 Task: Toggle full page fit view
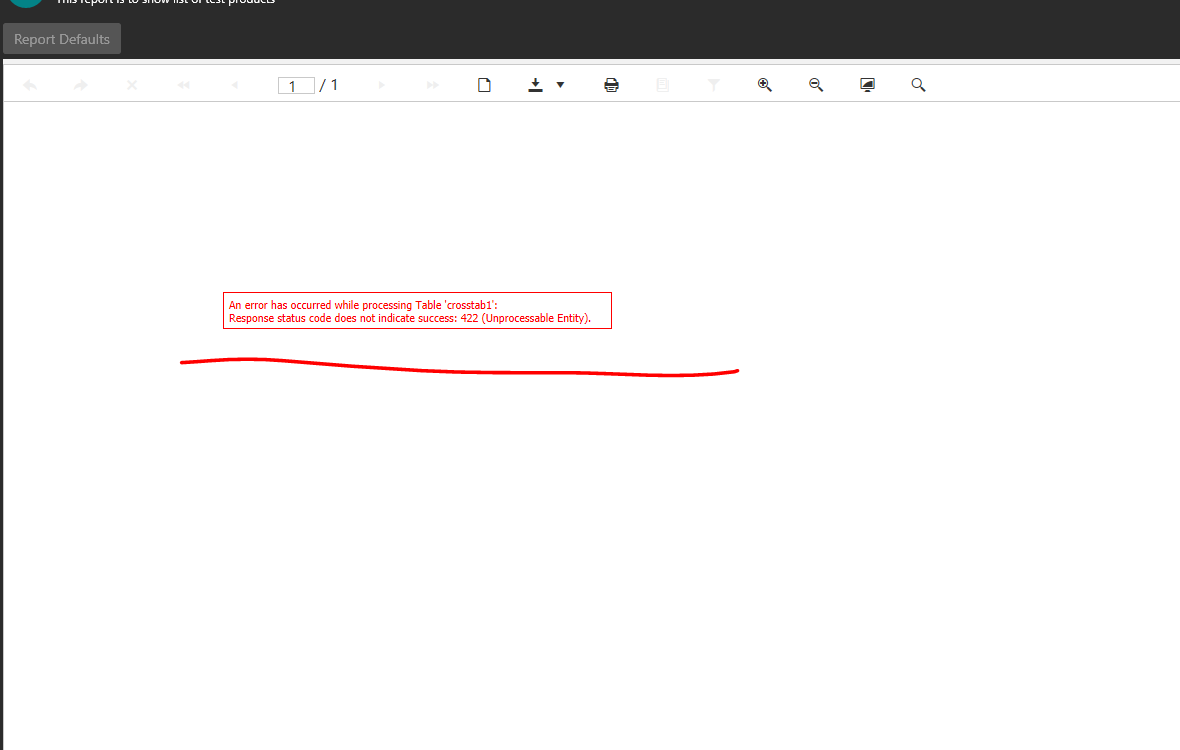(x=867, y=85)
